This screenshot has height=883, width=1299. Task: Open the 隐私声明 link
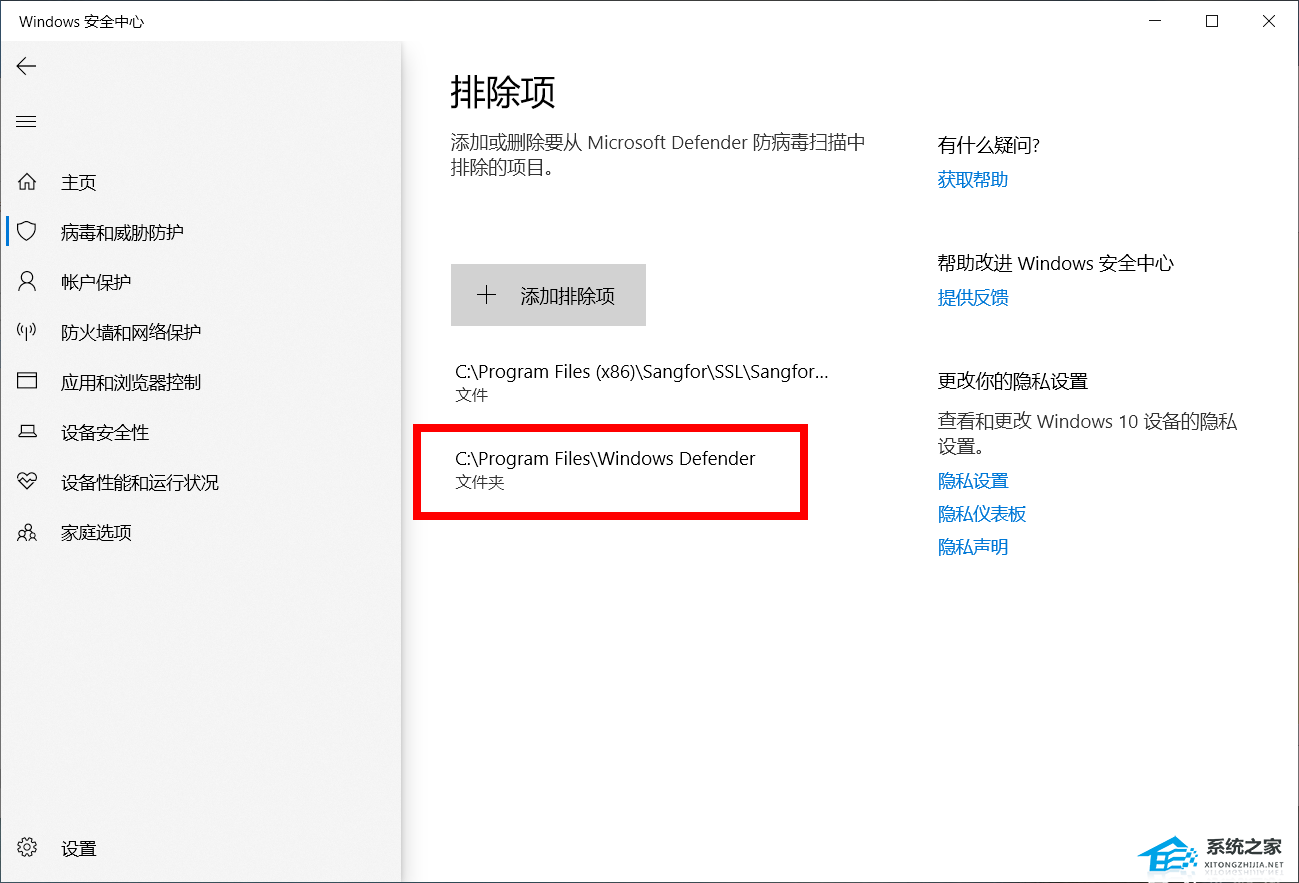[973, 547]
